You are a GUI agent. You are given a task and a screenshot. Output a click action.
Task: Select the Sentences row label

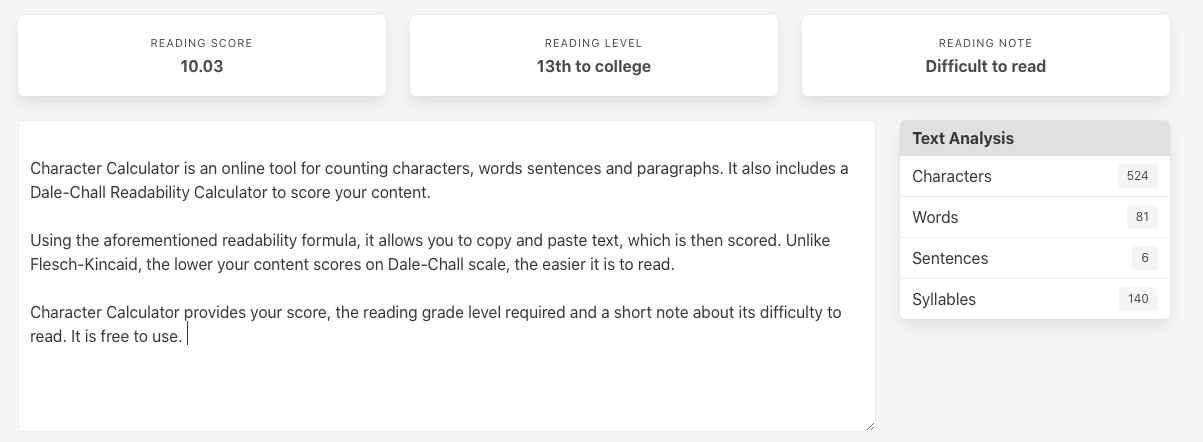click(x=950, y=258)
